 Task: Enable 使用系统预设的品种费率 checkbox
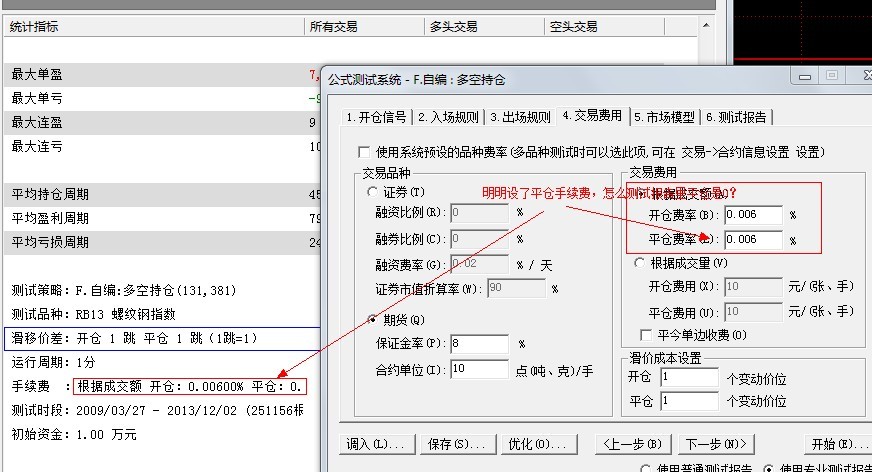pos(364,152)
